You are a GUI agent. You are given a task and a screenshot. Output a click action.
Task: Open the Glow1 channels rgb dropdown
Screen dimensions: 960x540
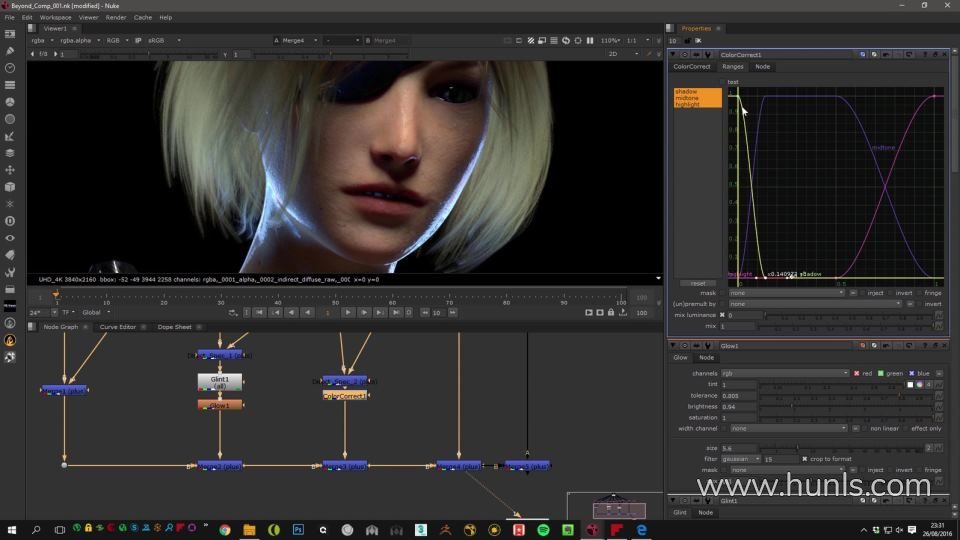pyautogui.click(x=785, y=373)
